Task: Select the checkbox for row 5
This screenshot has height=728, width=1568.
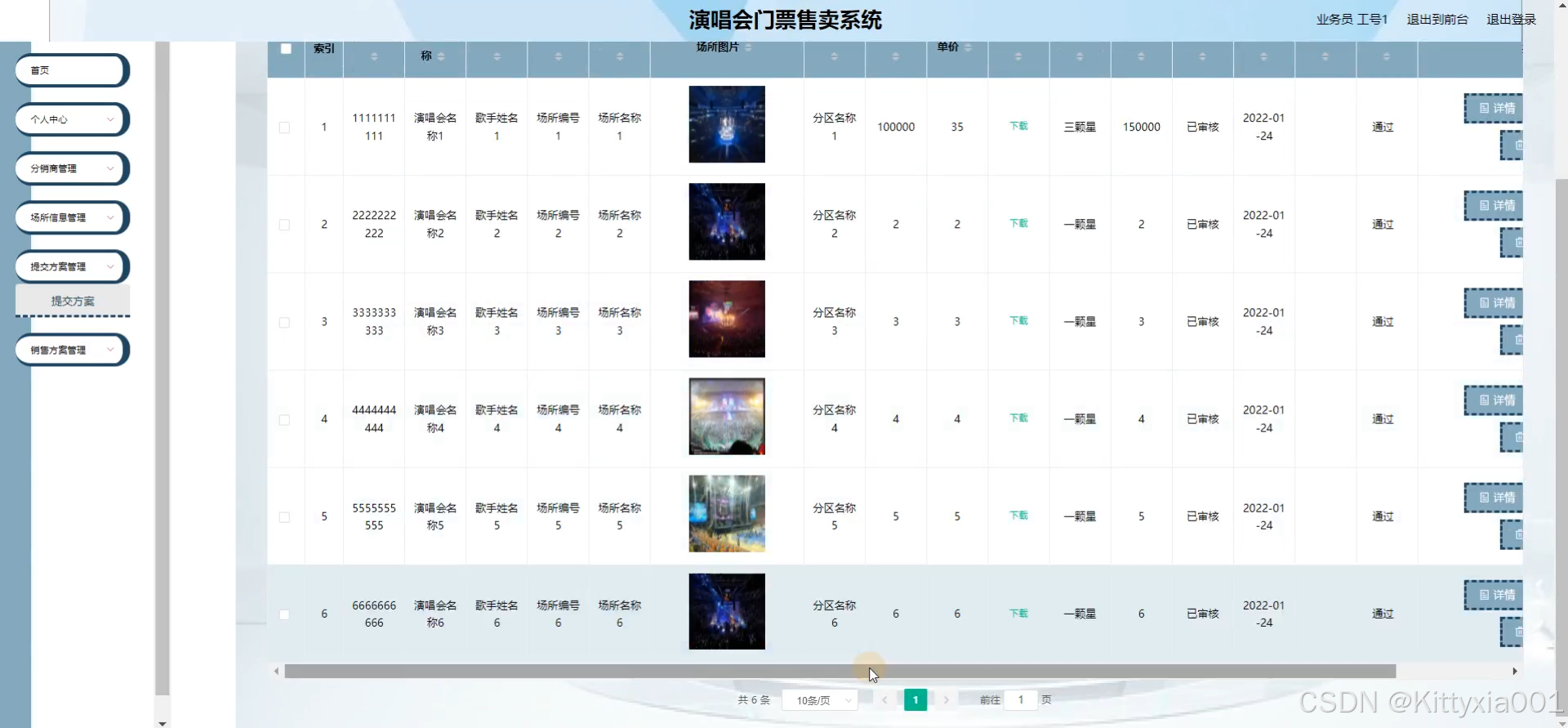Action: (284, 517)
